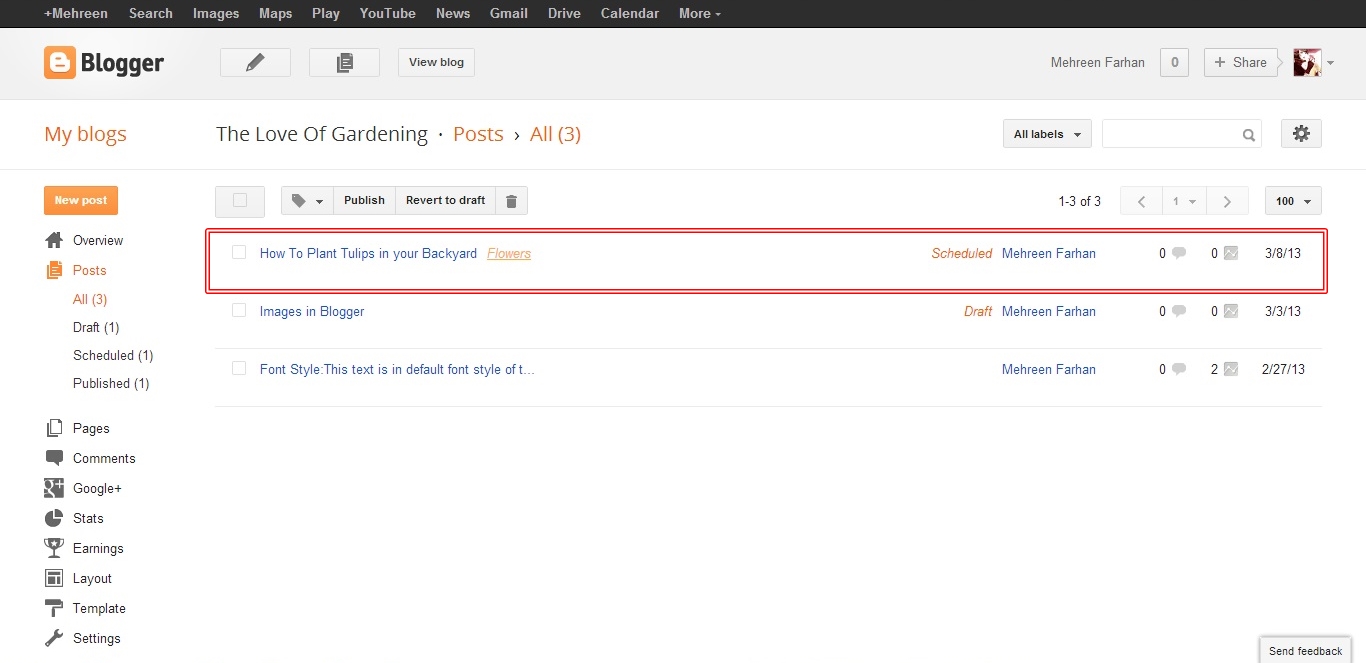Open Drive in the Google bar

click(x=565, y=13)
